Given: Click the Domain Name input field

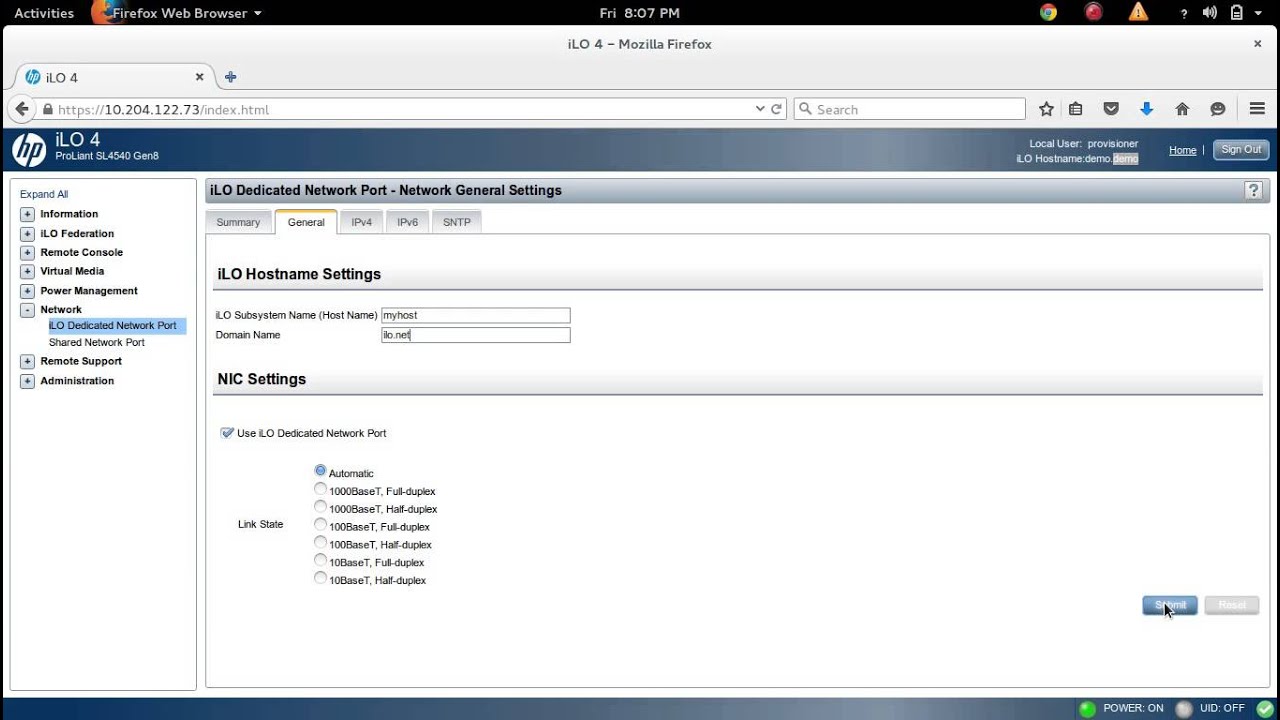Looking at the screenshot, I should 476,335.
